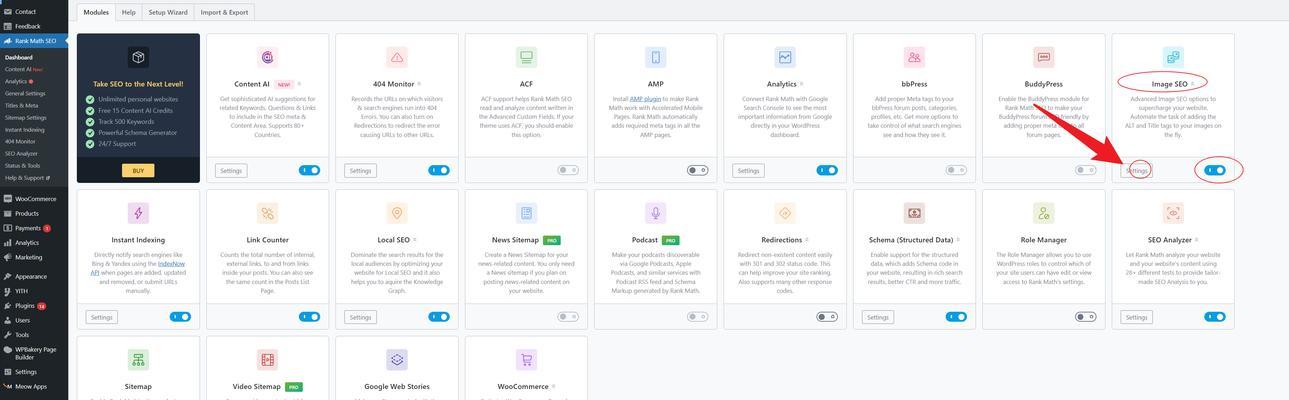Open SEO Analyzer Settings button
This screenshot has width=1289, height=400.
1136,317
